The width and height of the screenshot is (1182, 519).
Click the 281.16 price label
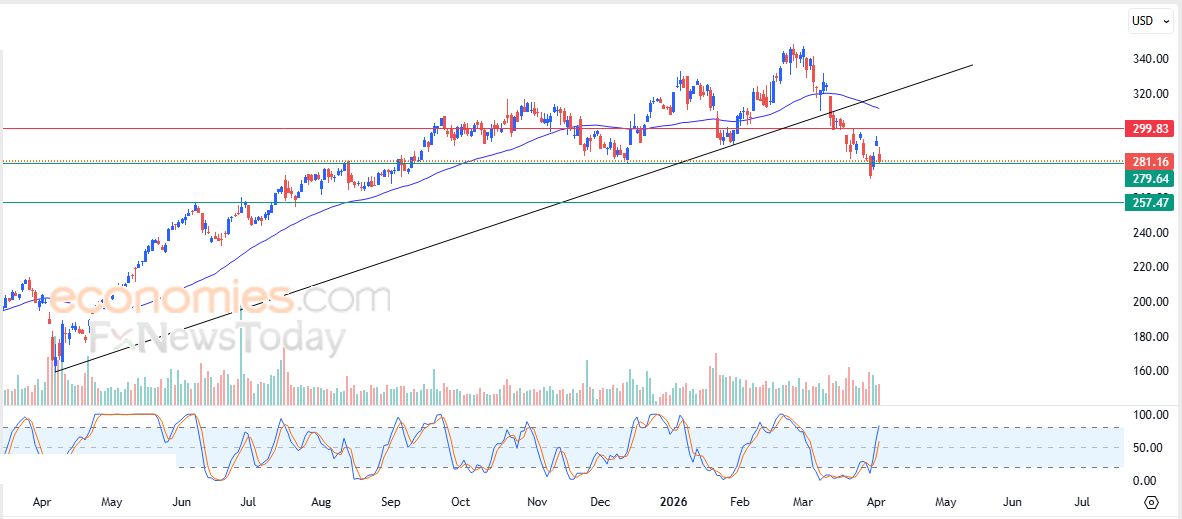(1150, 162)
